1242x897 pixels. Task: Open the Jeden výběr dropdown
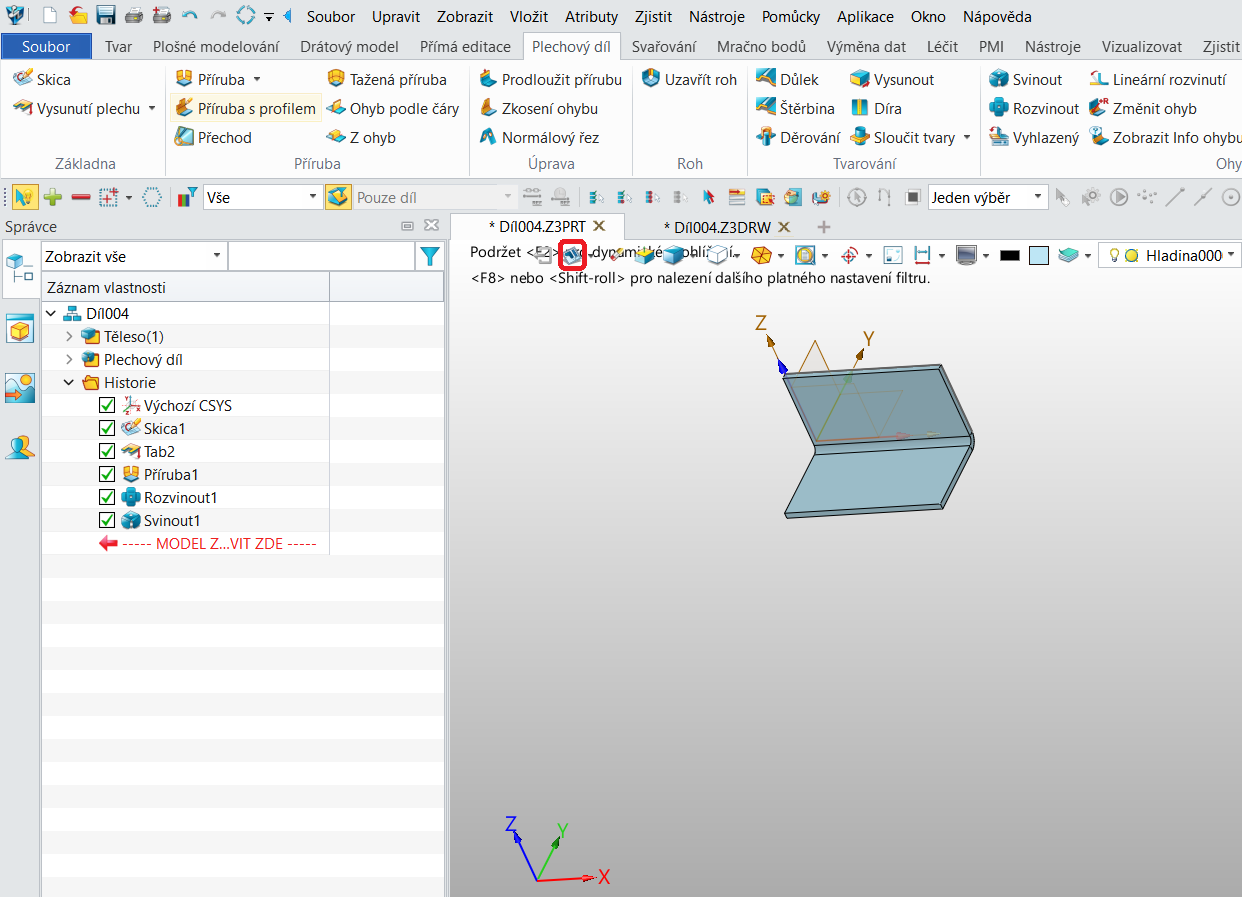click(x=988, y=197)
